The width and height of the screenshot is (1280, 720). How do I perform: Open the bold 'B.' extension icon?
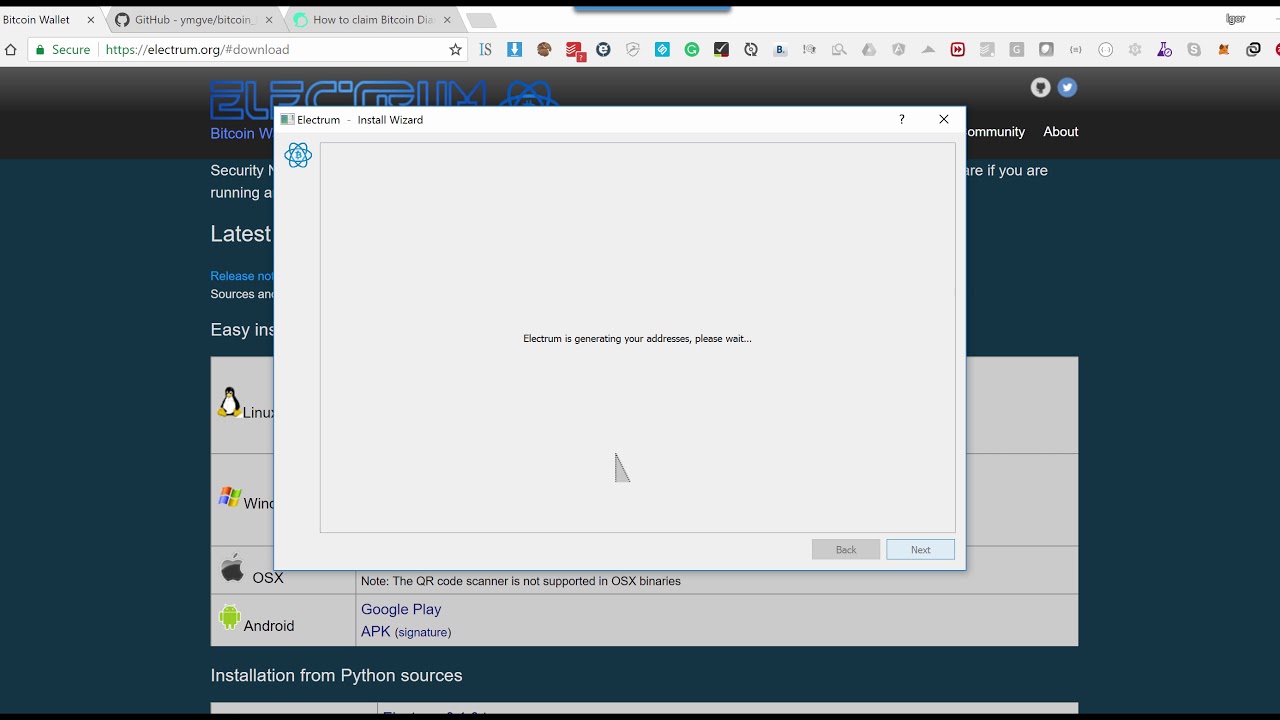pyautogui.click(x=781, y=49)
